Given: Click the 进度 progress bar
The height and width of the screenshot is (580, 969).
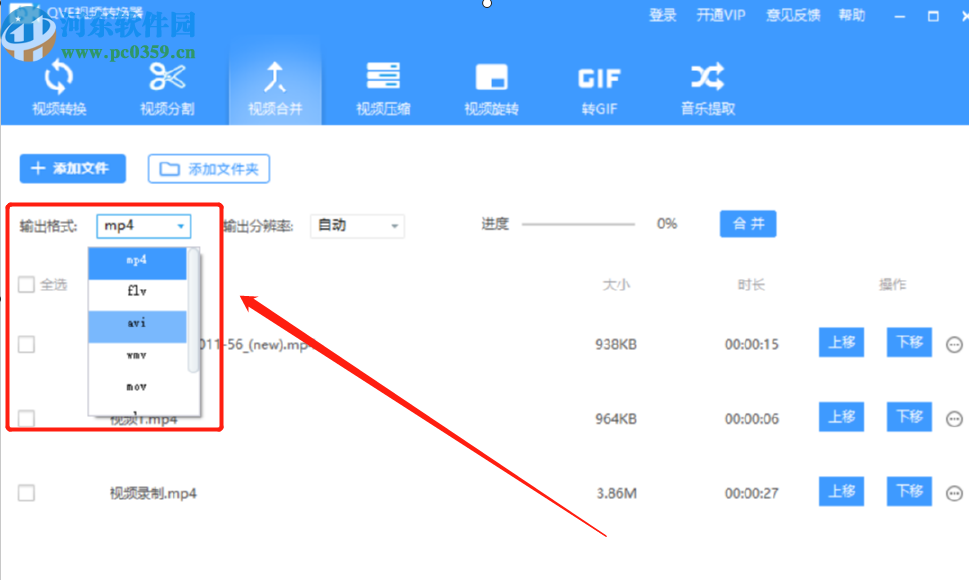Looking at the screenshot, I should [x=580, y=224].
